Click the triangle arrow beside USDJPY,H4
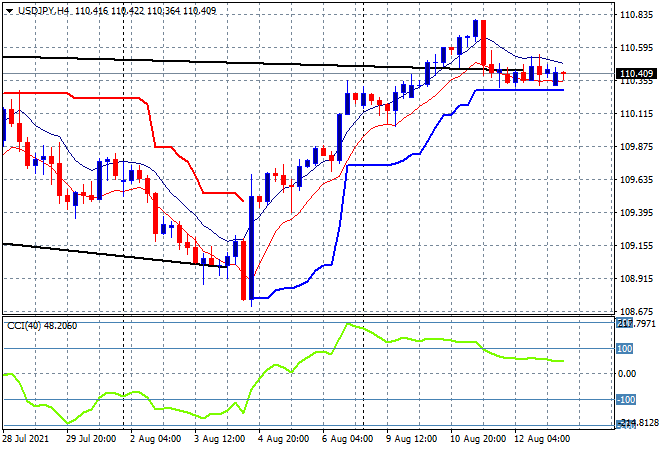This screenshot has height=450, width=660. tap(10, 11)
